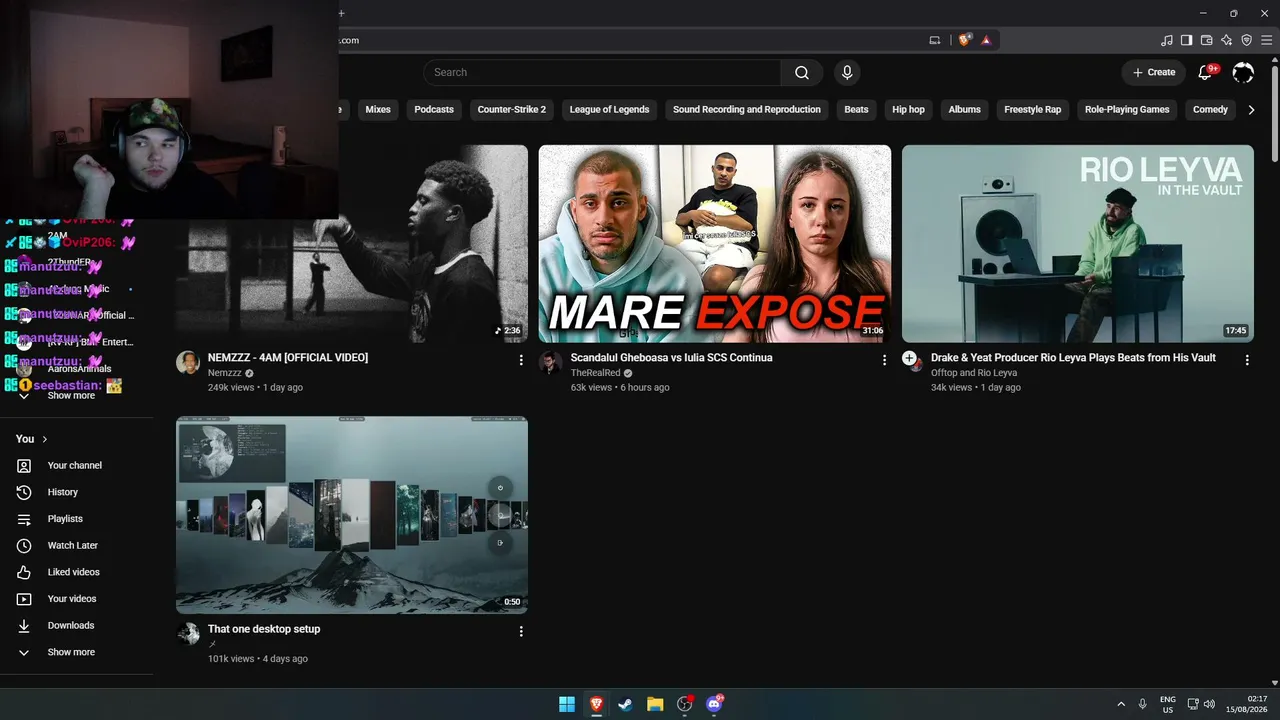The height and width of the screenshot is (720, 1280).
Task: Toggle the Brave sidebar panel icon
Action: coord(1187,40)
